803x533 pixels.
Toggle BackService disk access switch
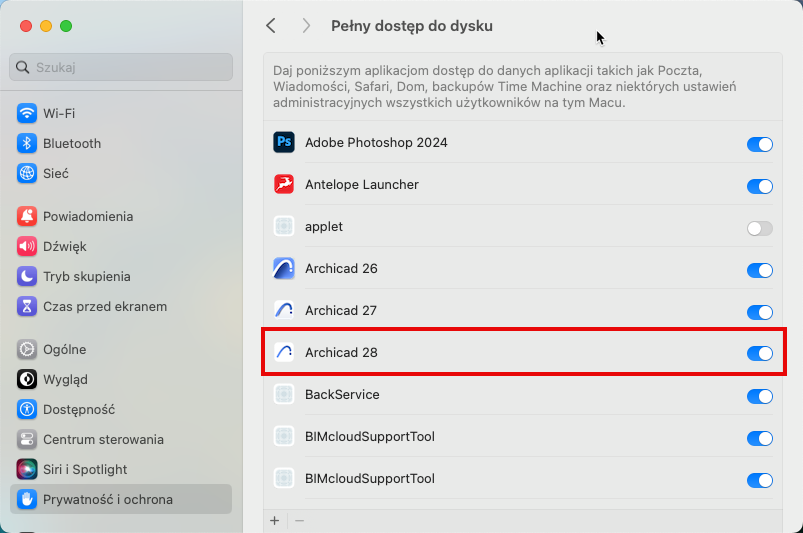click(759, 396)
